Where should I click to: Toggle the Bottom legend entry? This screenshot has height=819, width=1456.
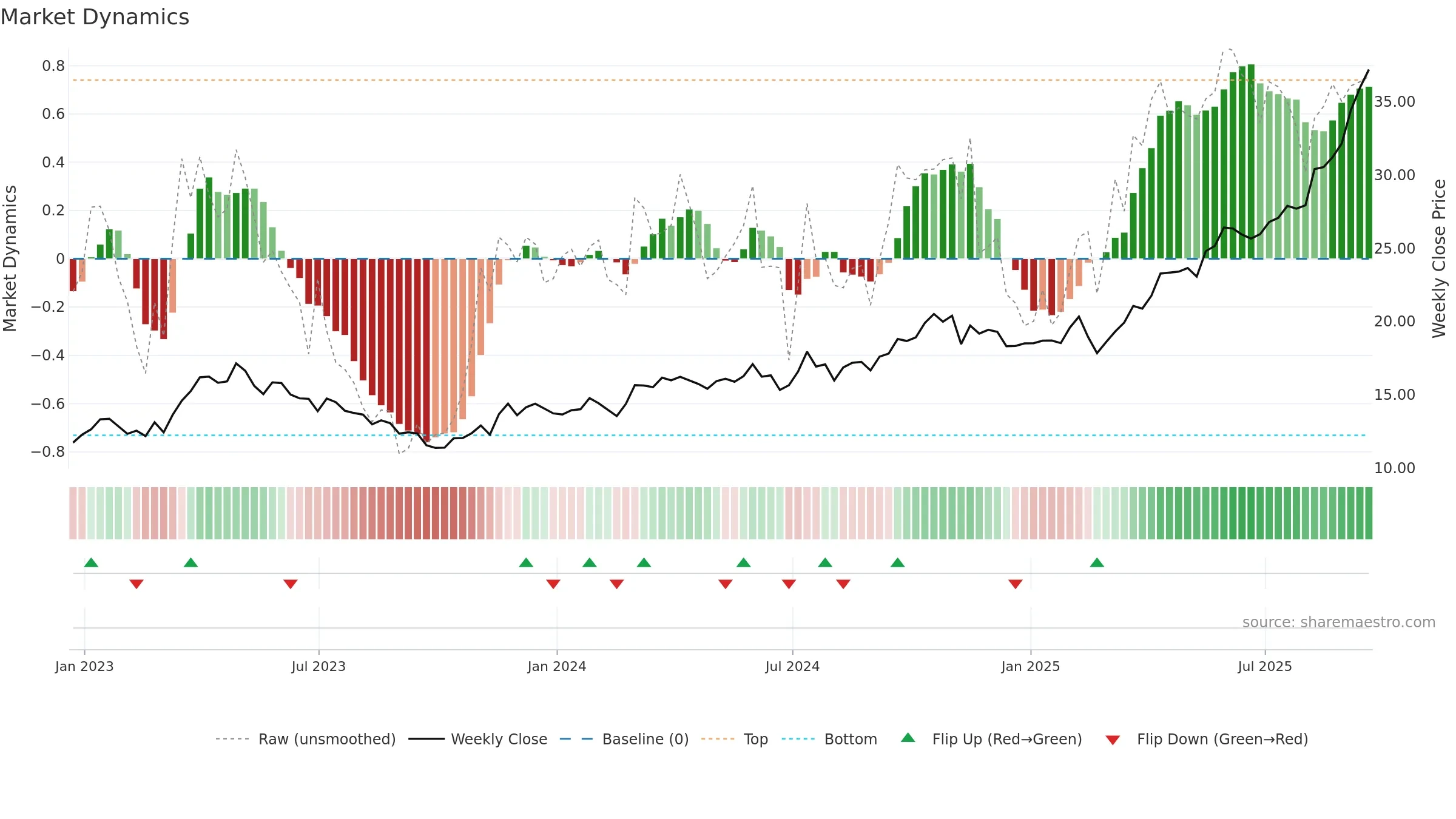[x=829, y=739]
